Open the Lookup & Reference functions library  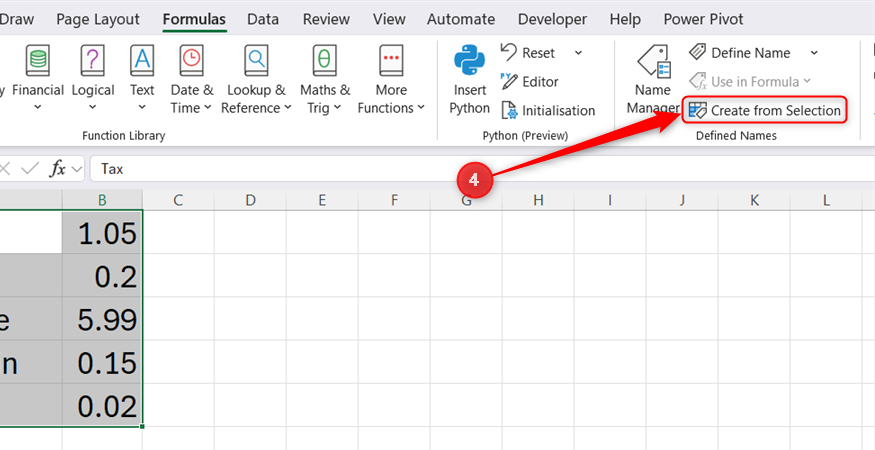tap(256, 78)
